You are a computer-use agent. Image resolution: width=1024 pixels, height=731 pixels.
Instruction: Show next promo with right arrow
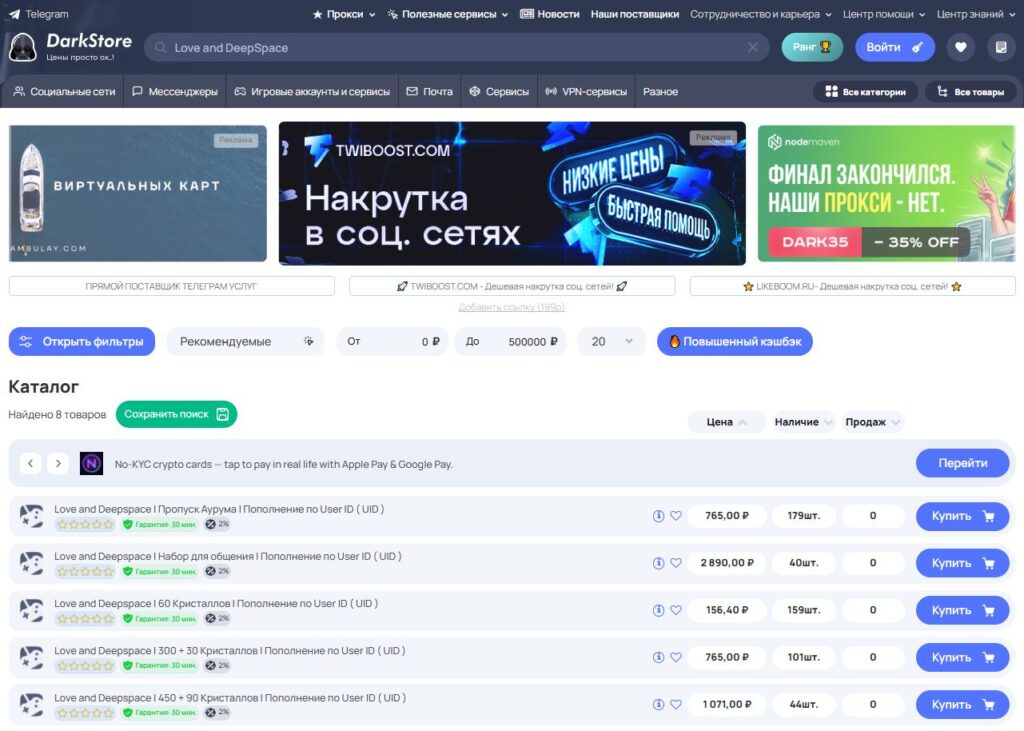click(58, 463)
